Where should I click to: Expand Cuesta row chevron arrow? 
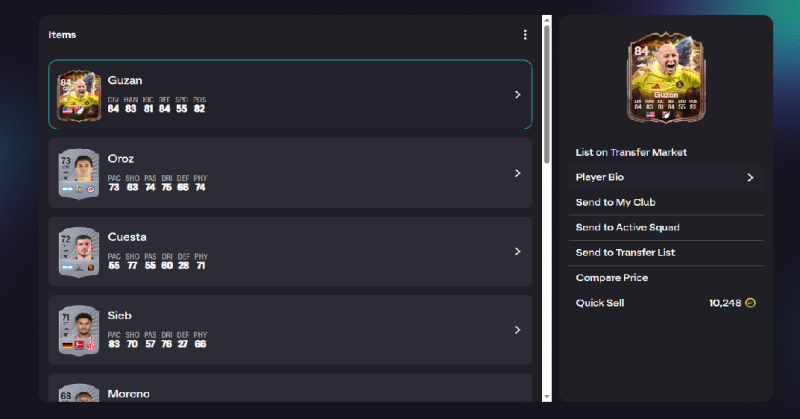coord(517,252)
